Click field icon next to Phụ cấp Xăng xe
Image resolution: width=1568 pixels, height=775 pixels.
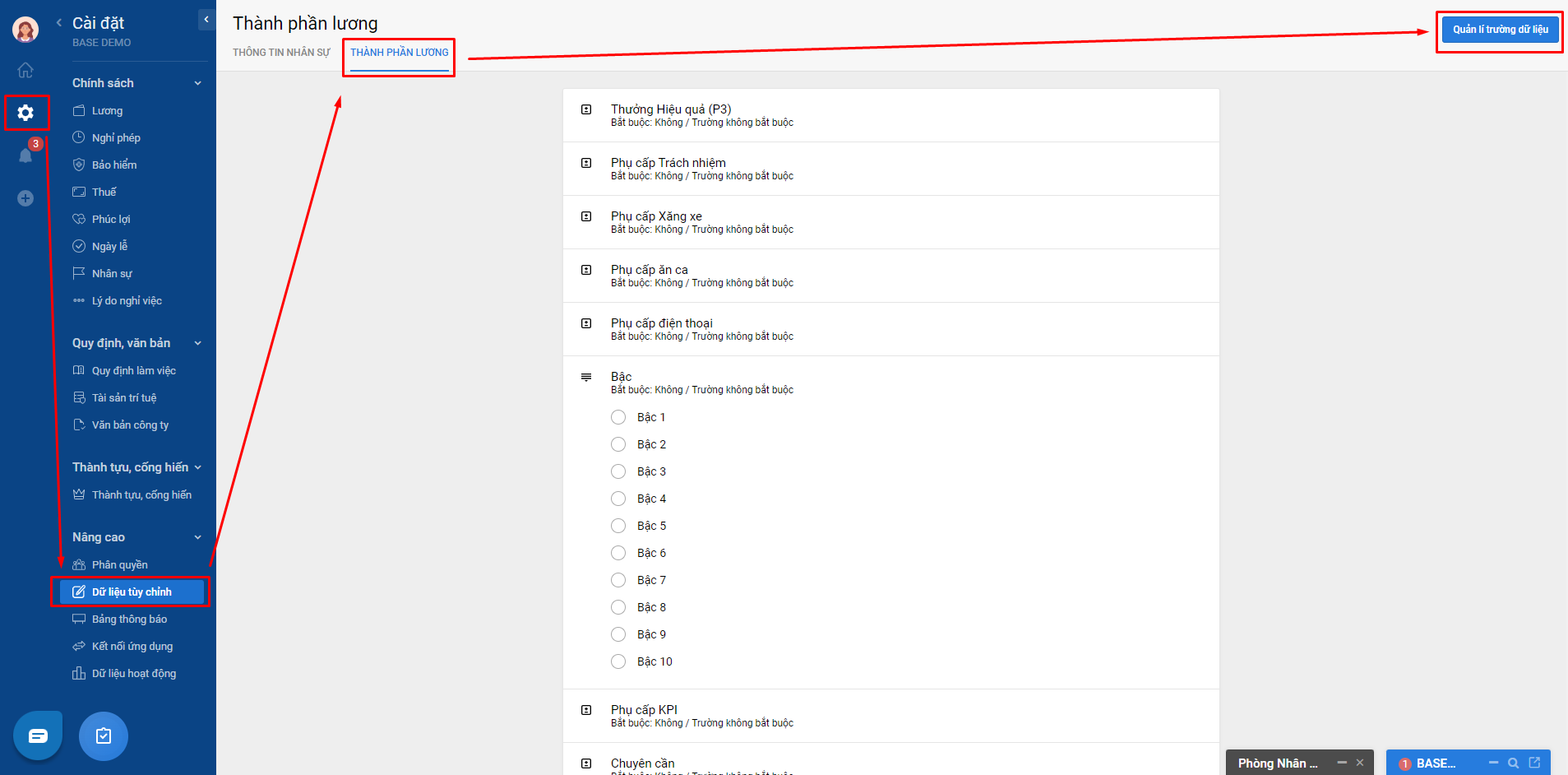(x=586, y=216)
